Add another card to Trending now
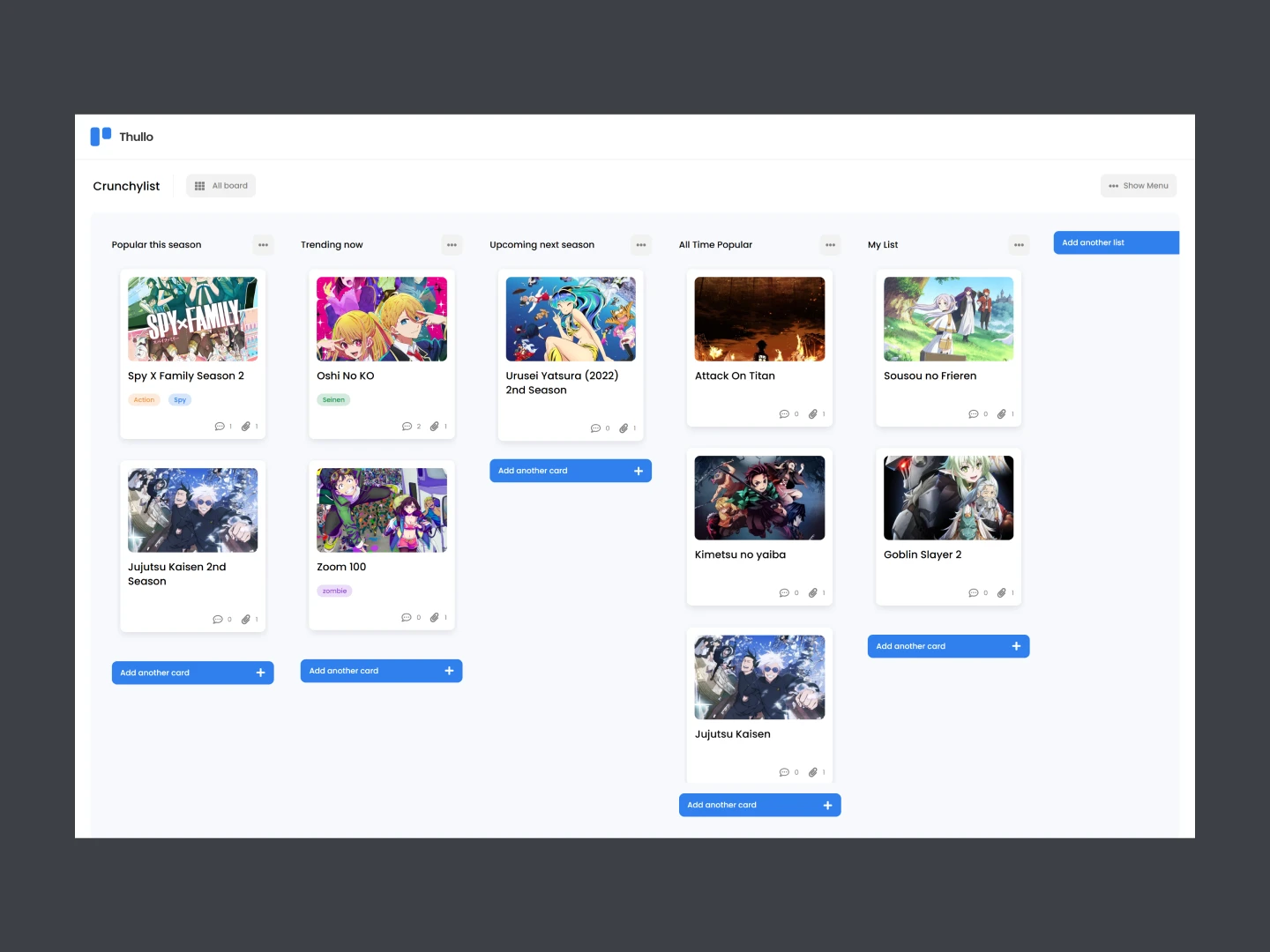 point(381,671)
